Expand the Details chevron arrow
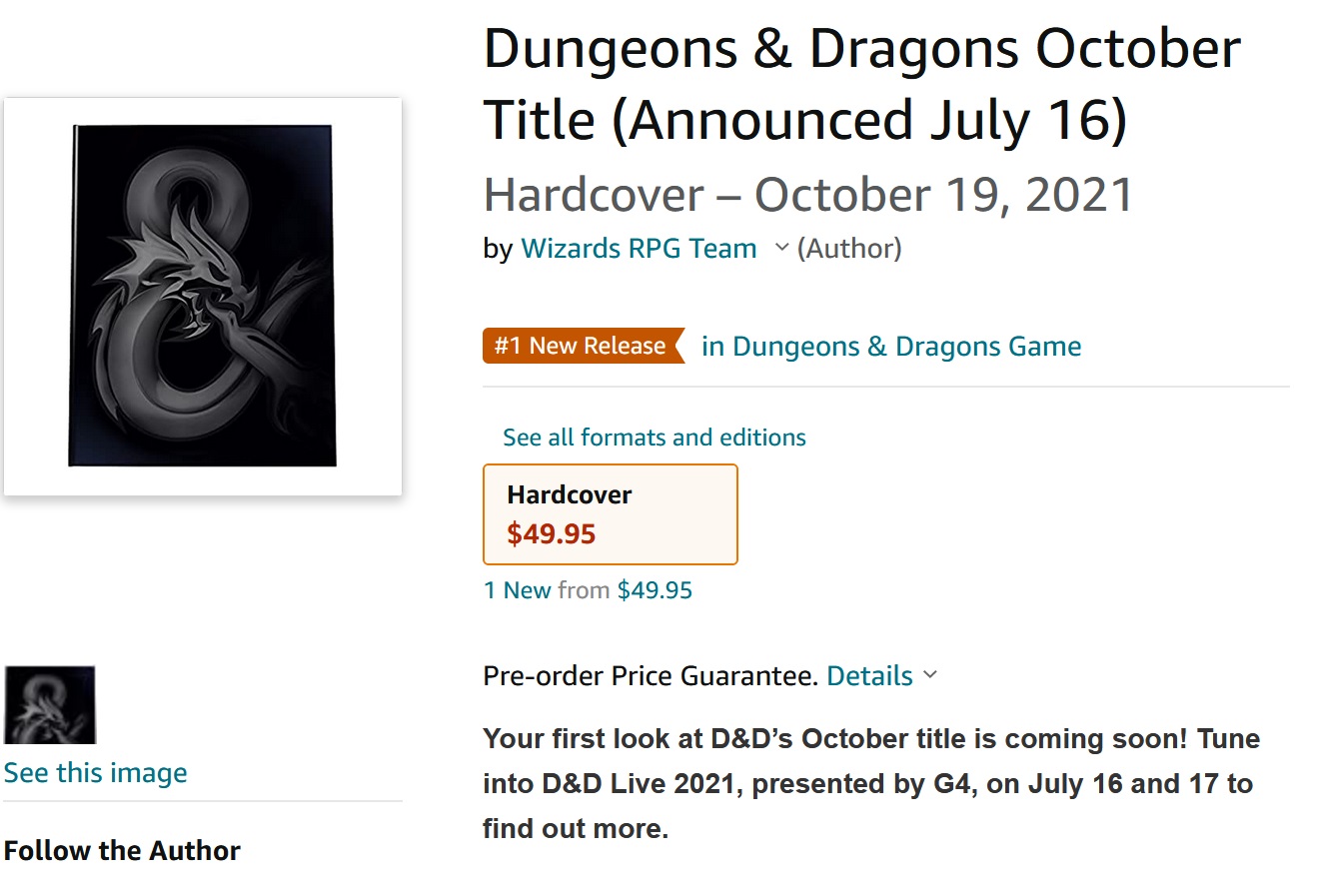This screenshot has width=1325, height=896. [930, 675]
